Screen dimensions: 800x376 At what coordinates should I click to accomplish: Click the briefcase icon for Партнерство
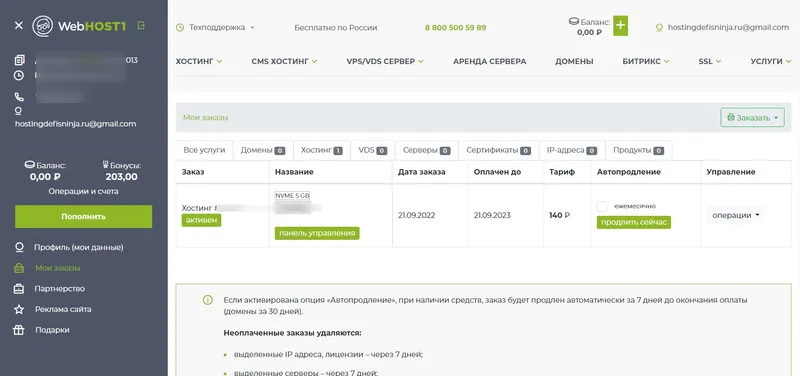point(19,289)
